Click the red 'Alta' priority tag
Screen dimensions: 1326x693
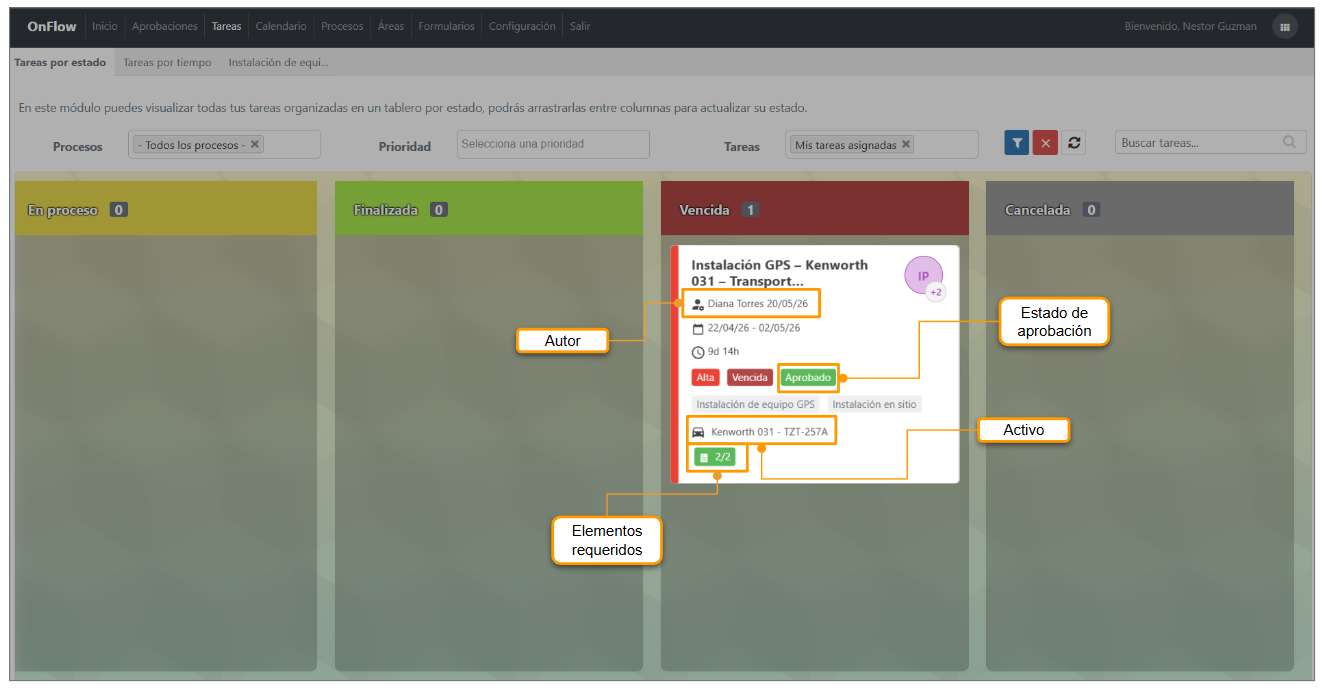[x=706, y=378]
